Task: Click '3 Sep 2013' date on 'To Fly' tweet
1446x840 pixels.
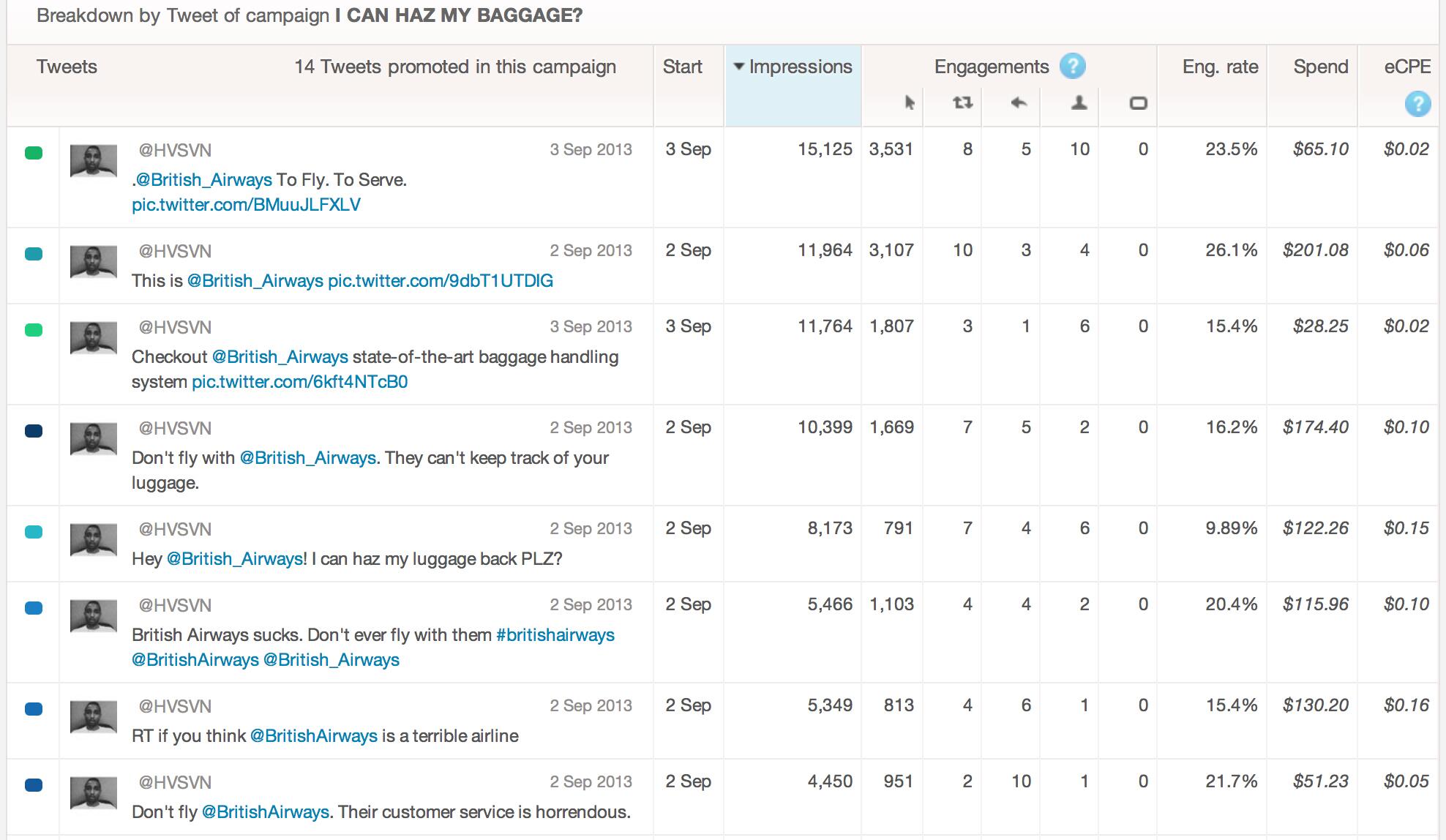Action: click(x=591, y=149)
